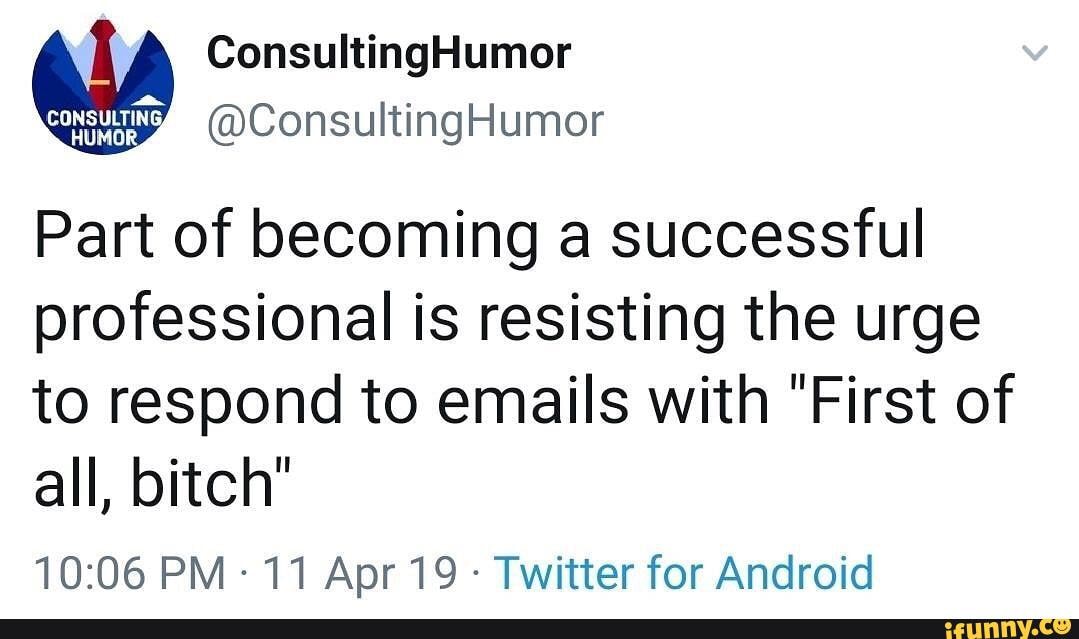Click the "11 Apr 19" tweet date
Viewport: 1079px width, 639px height.
click(x=355, y=573)
